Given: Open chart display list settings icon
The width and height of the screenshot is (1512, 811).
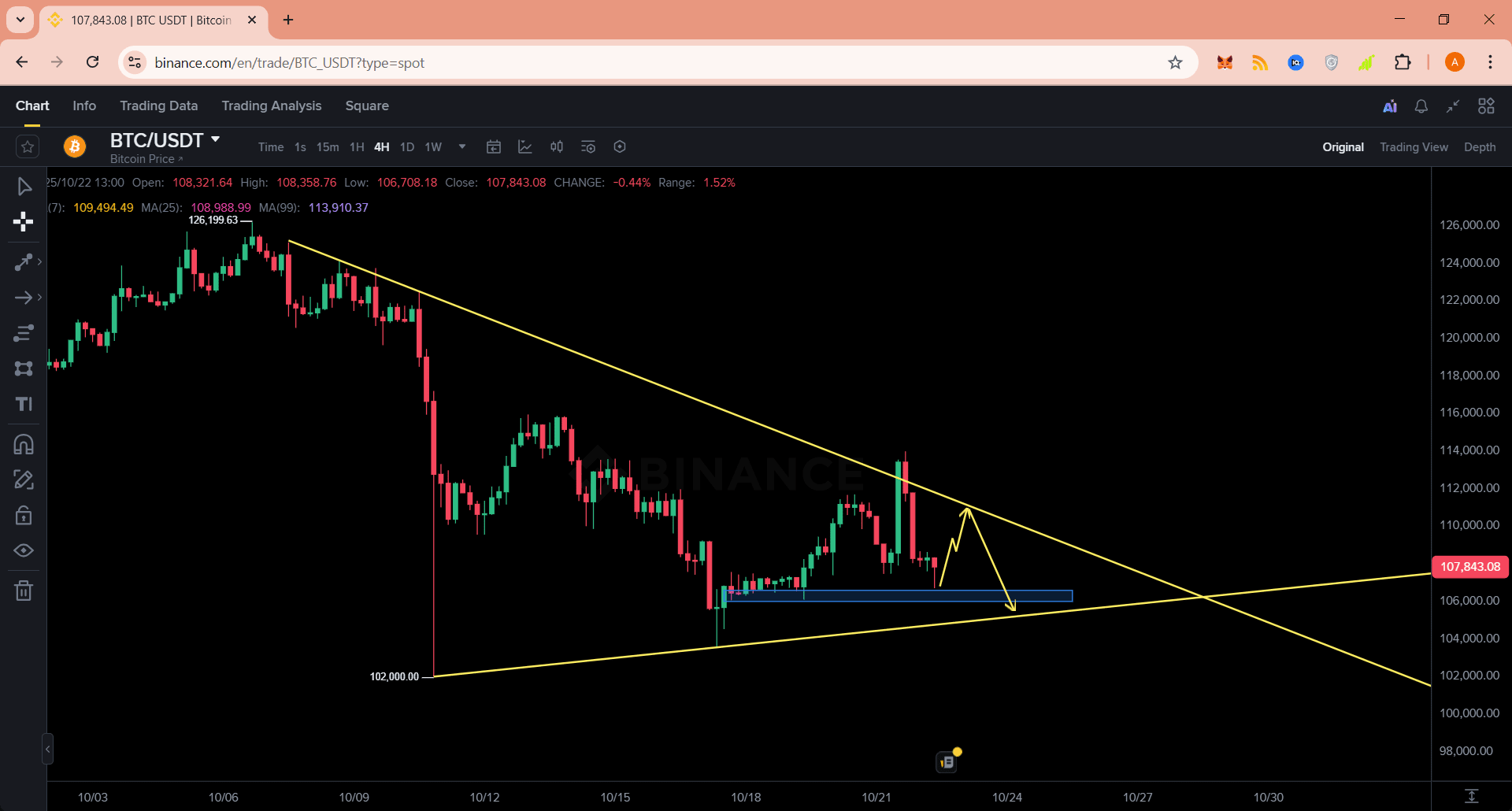Looking at the screenshot, I should pos(588,146).
